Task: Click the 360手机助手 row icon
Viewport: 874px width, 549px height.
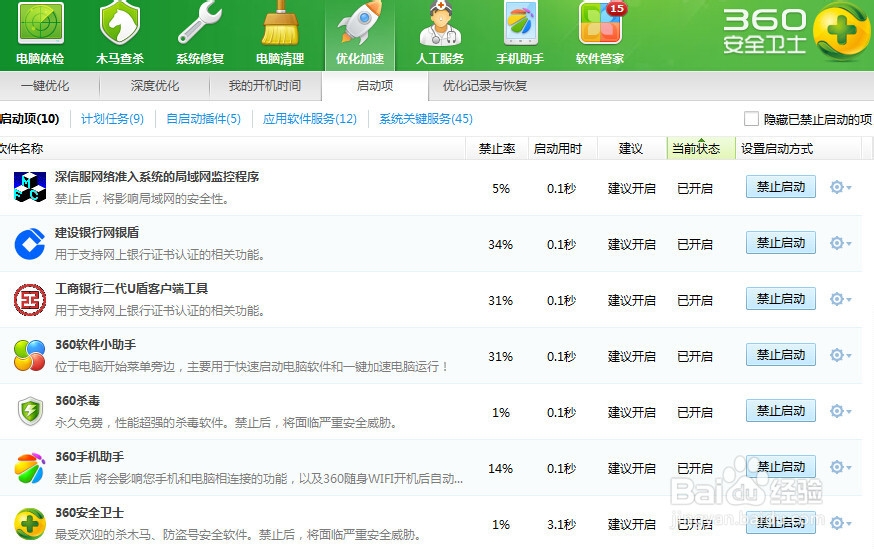Action: click(x=30, y=467)
